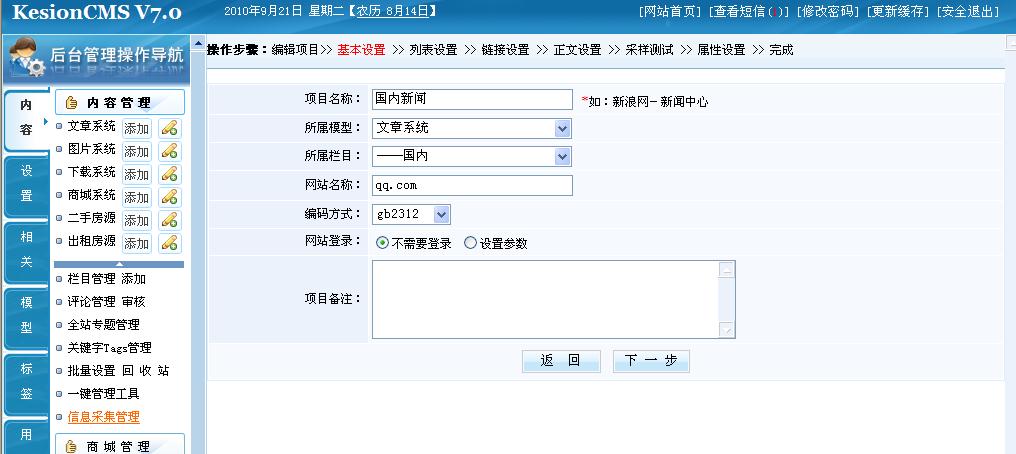The image size is (1016, 454).
Task: Open 商城系统 in the sidebar
Action: pos(91,195)
